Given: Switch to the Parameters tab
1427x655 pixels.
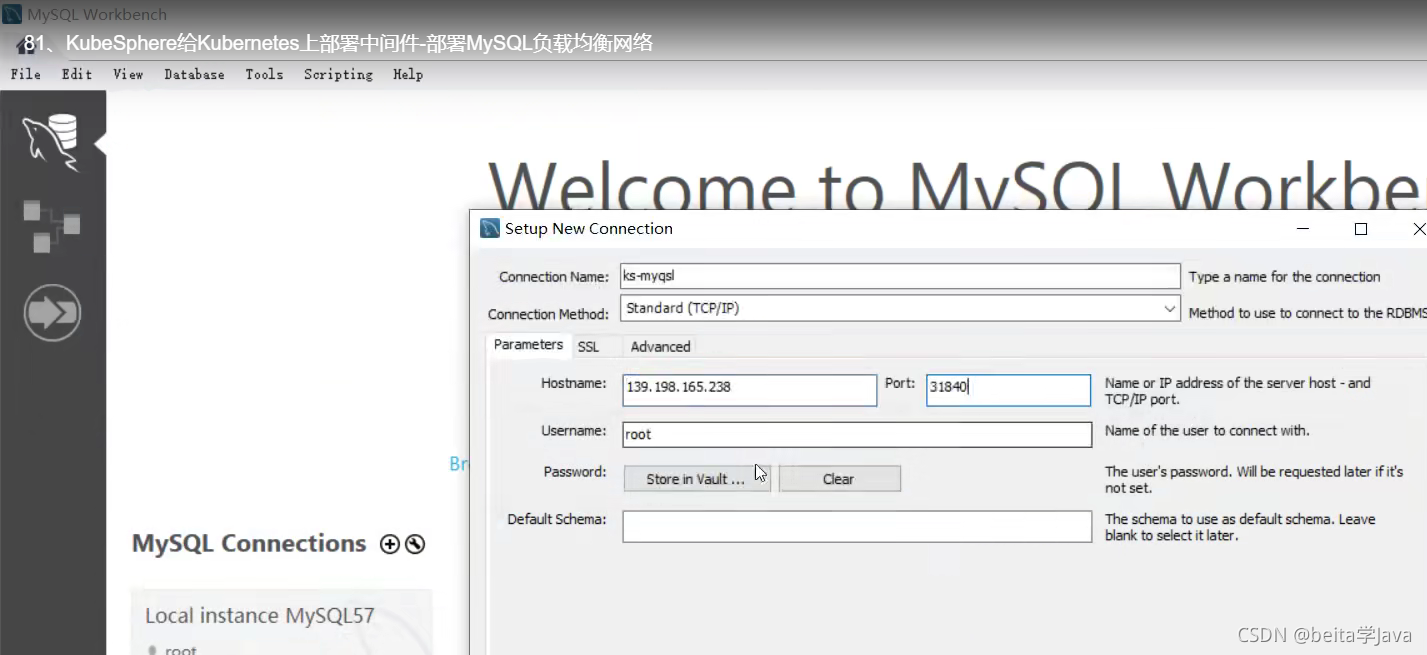Looking at the screenshot, I should point(528,344).
